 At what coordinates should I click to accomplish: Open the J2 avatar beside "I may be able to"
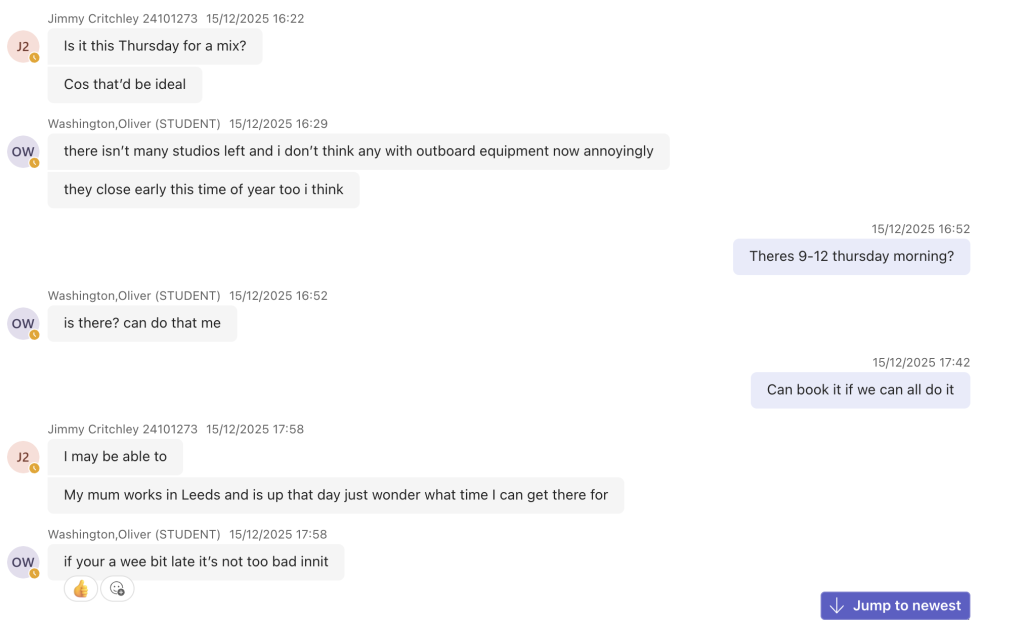(22, 457)
